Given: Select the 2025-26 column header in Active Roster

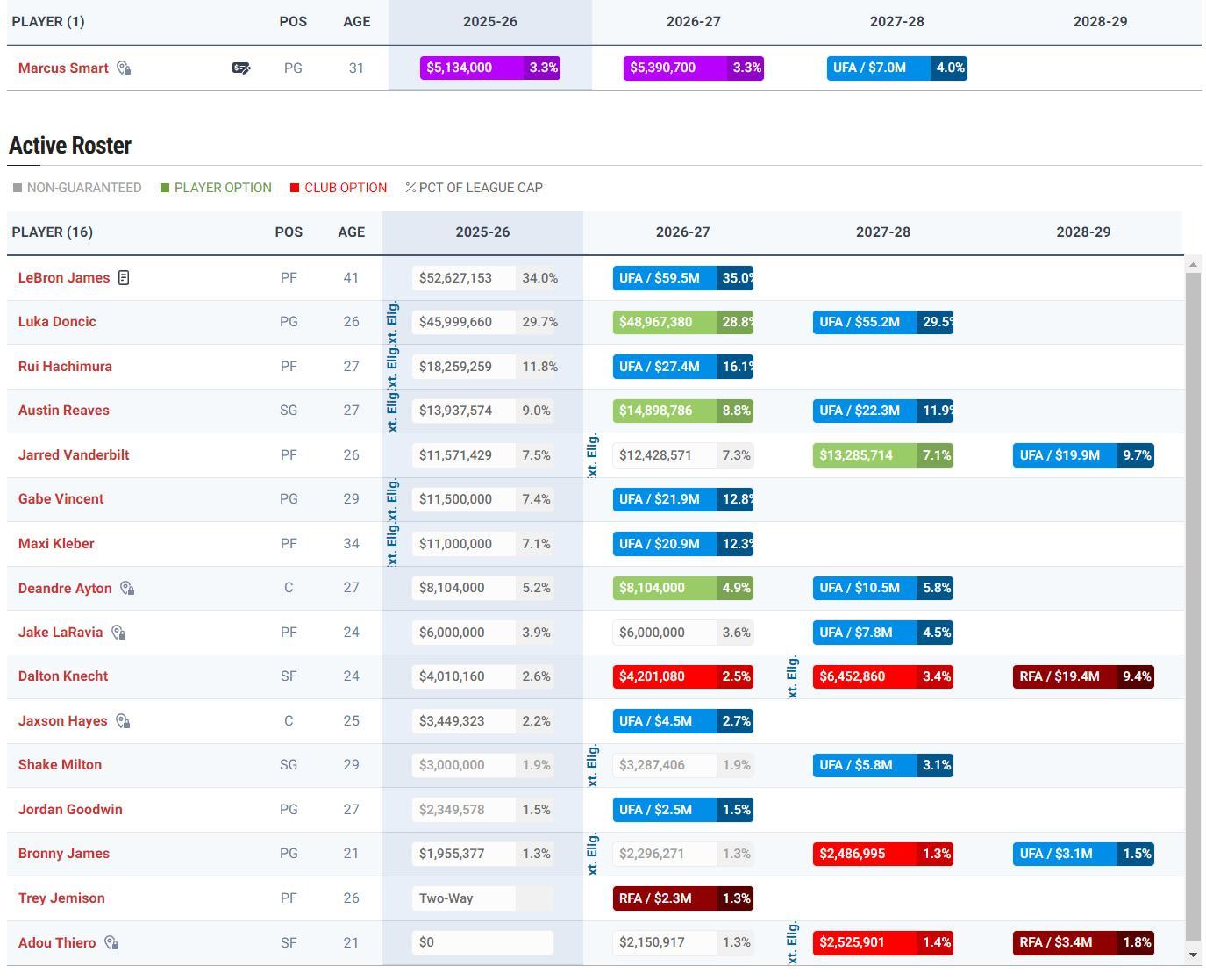Looking at the screenshot, I should (482, 232).
